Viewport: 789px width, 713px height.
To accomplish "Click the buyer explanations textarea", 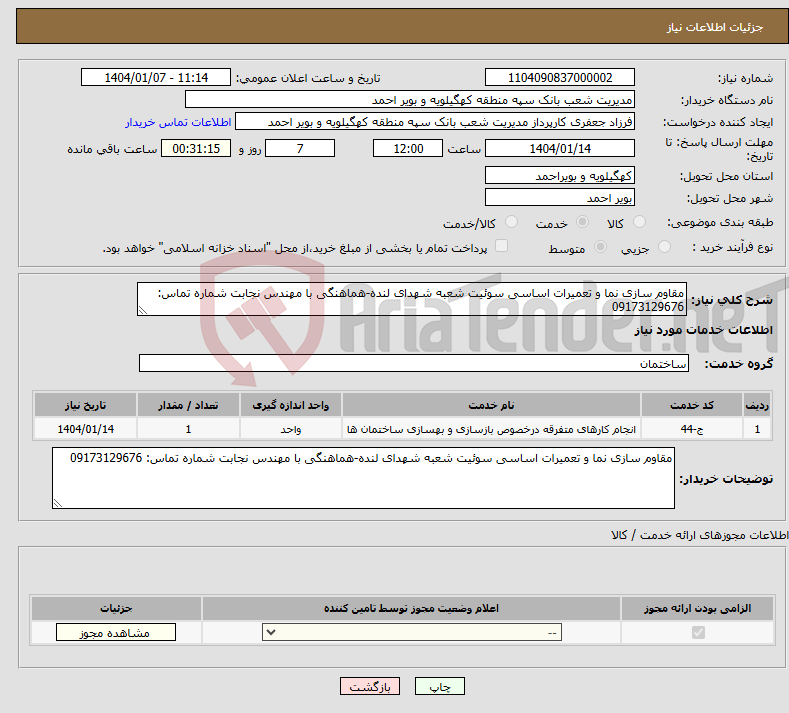I will tap(363, 478).
